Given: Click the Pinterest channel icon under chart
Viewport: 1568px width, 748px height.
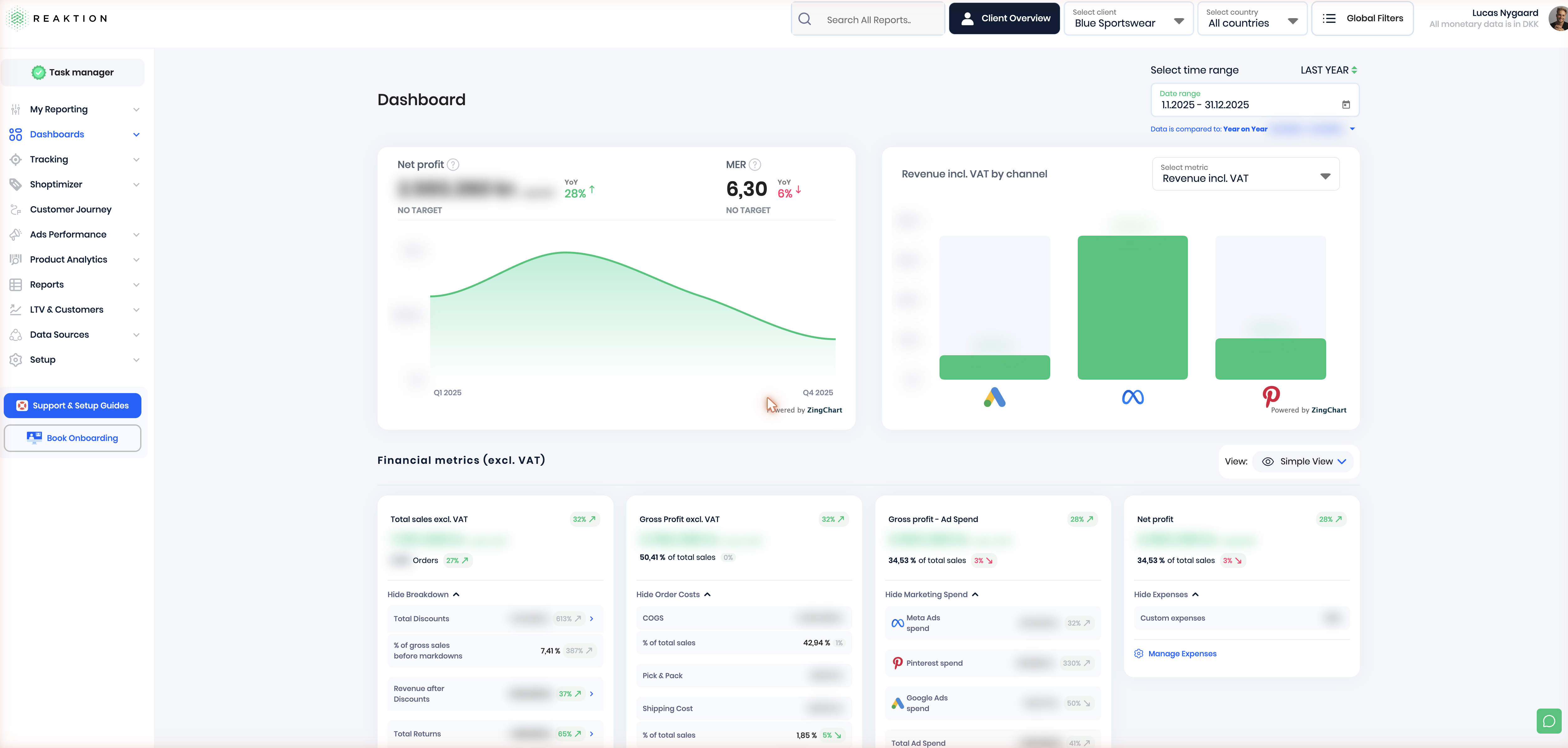Looking at the screenshot, I should (x=1271, y=397).
